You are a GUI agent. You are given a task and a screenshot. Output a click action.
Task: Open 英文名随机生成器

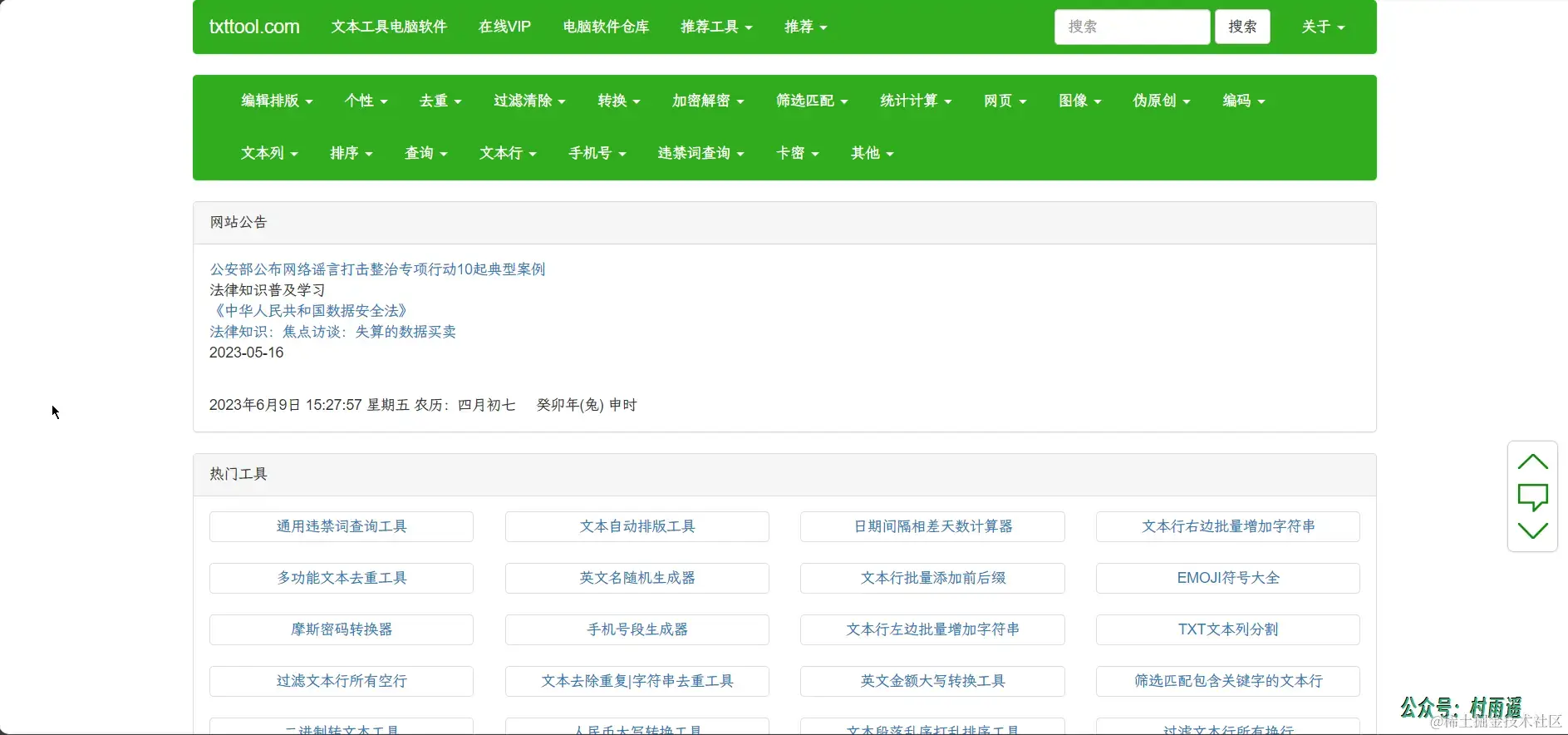[x=637, y=578]
